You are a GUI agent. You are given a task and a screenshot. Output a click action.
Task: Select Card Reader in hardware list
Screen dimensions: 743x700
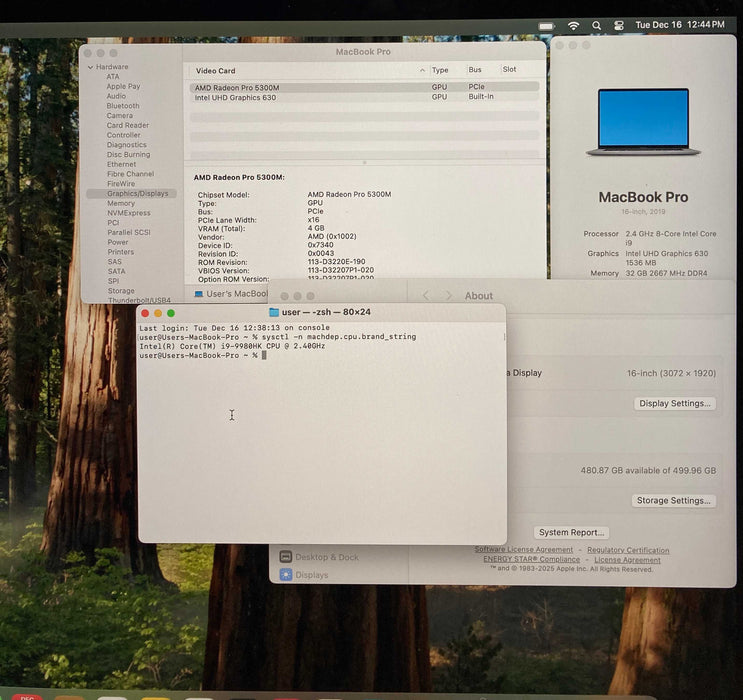127,125
